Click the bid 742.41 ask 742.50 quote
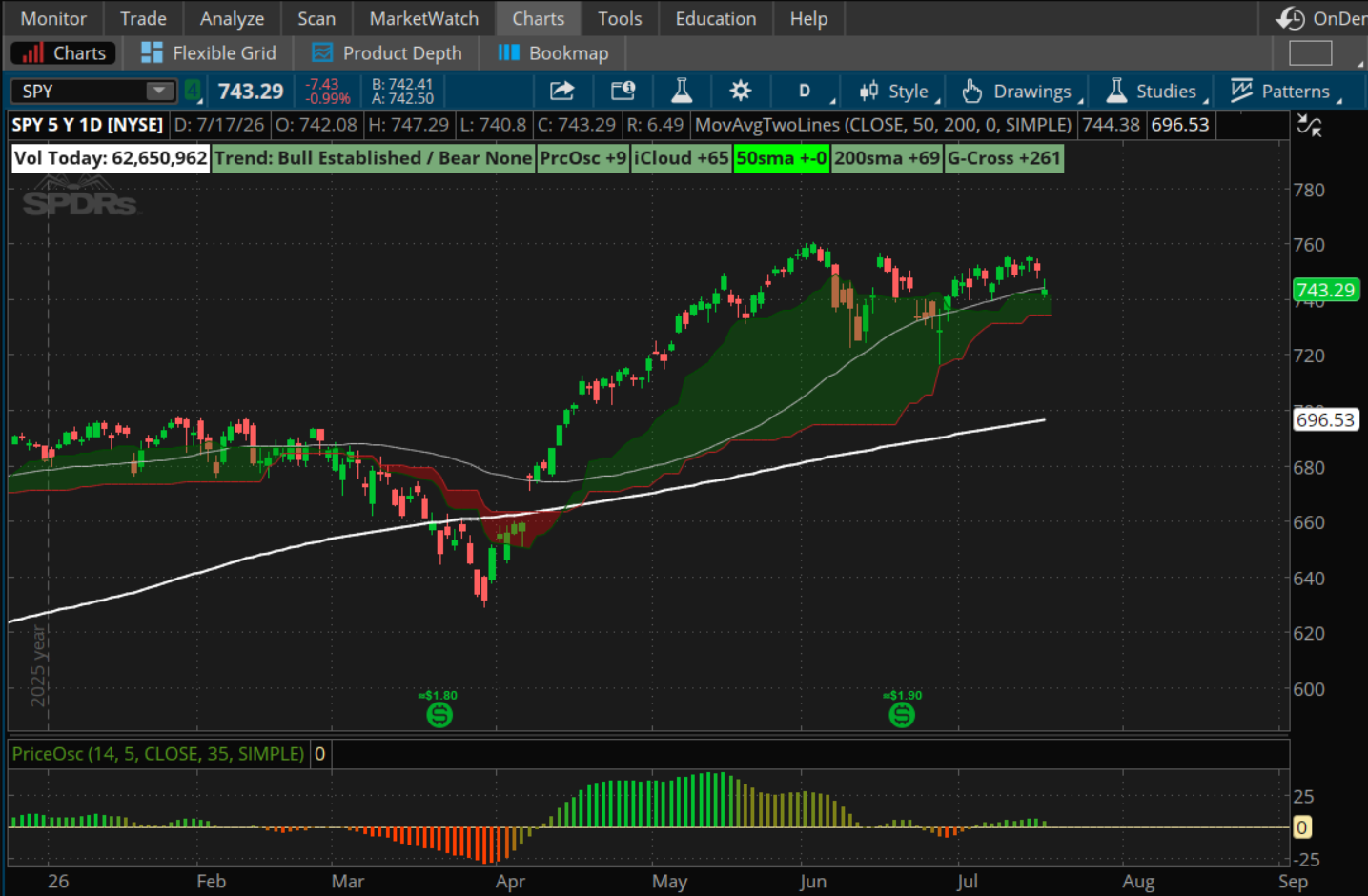 pyautogui.click(x=402, y=92)
